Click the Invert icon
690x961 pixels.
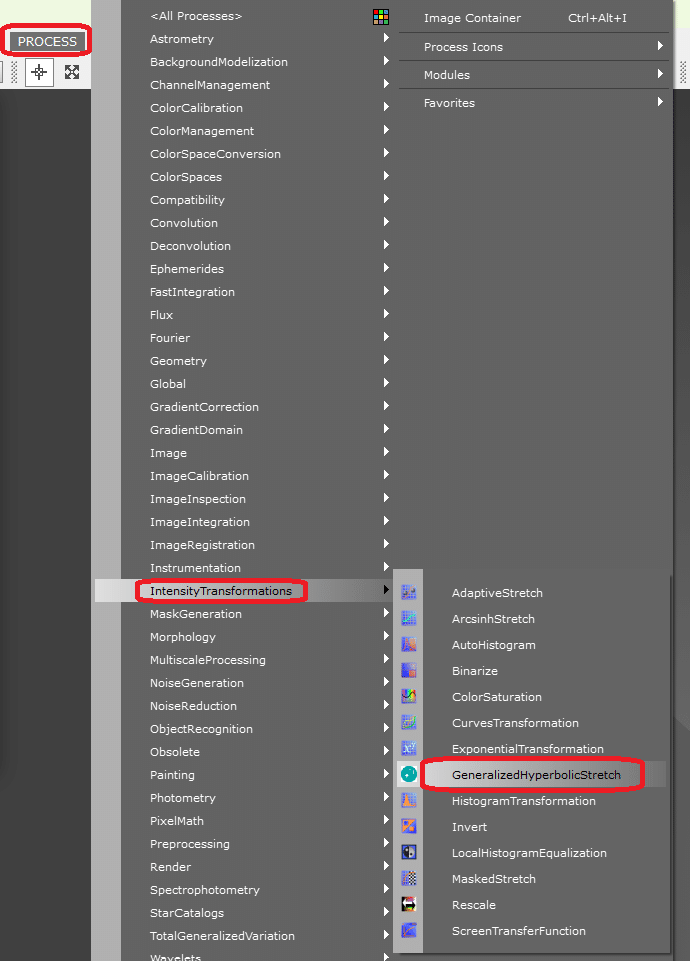click(x=409, y=826)
